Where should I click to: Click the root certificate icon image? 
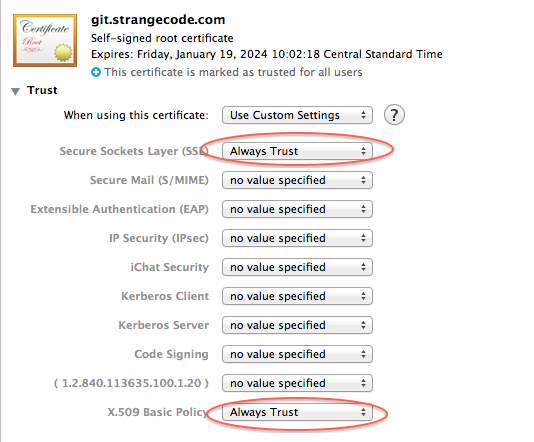(x=45, y=40)
